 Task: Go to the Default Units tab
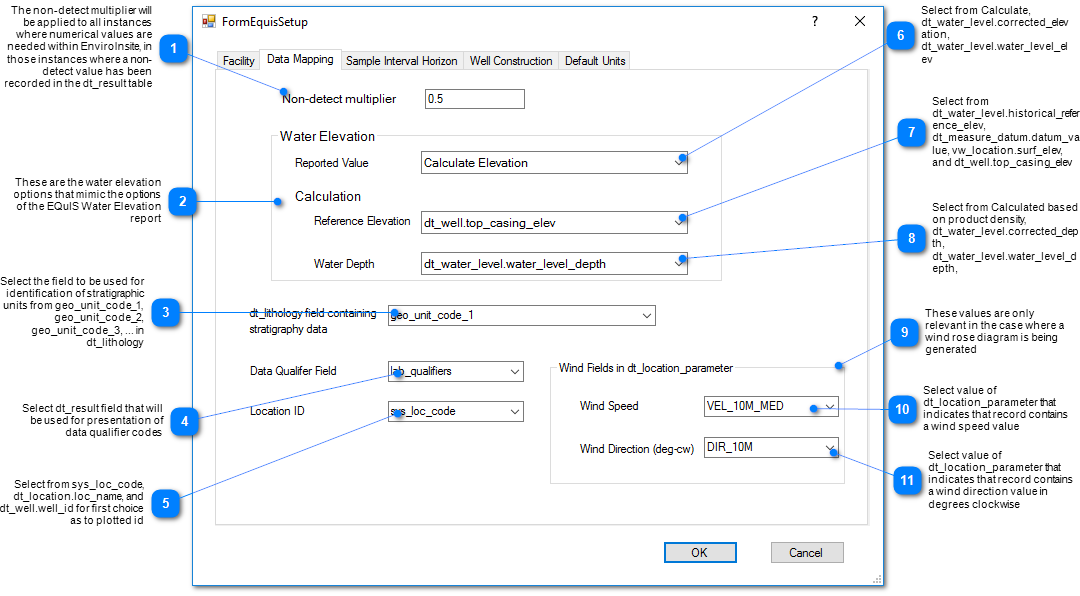point(595,61)
